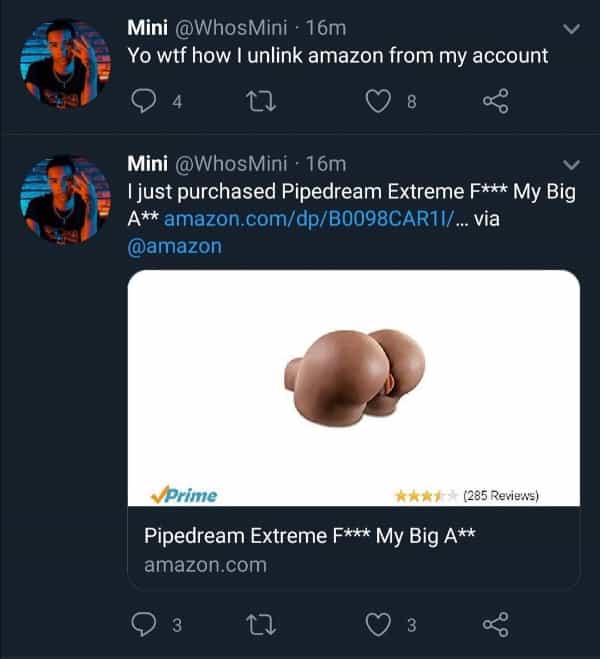
Task: Click the Mini display name on second tweet
Action: pyautogui.click(x=148, y=164)
